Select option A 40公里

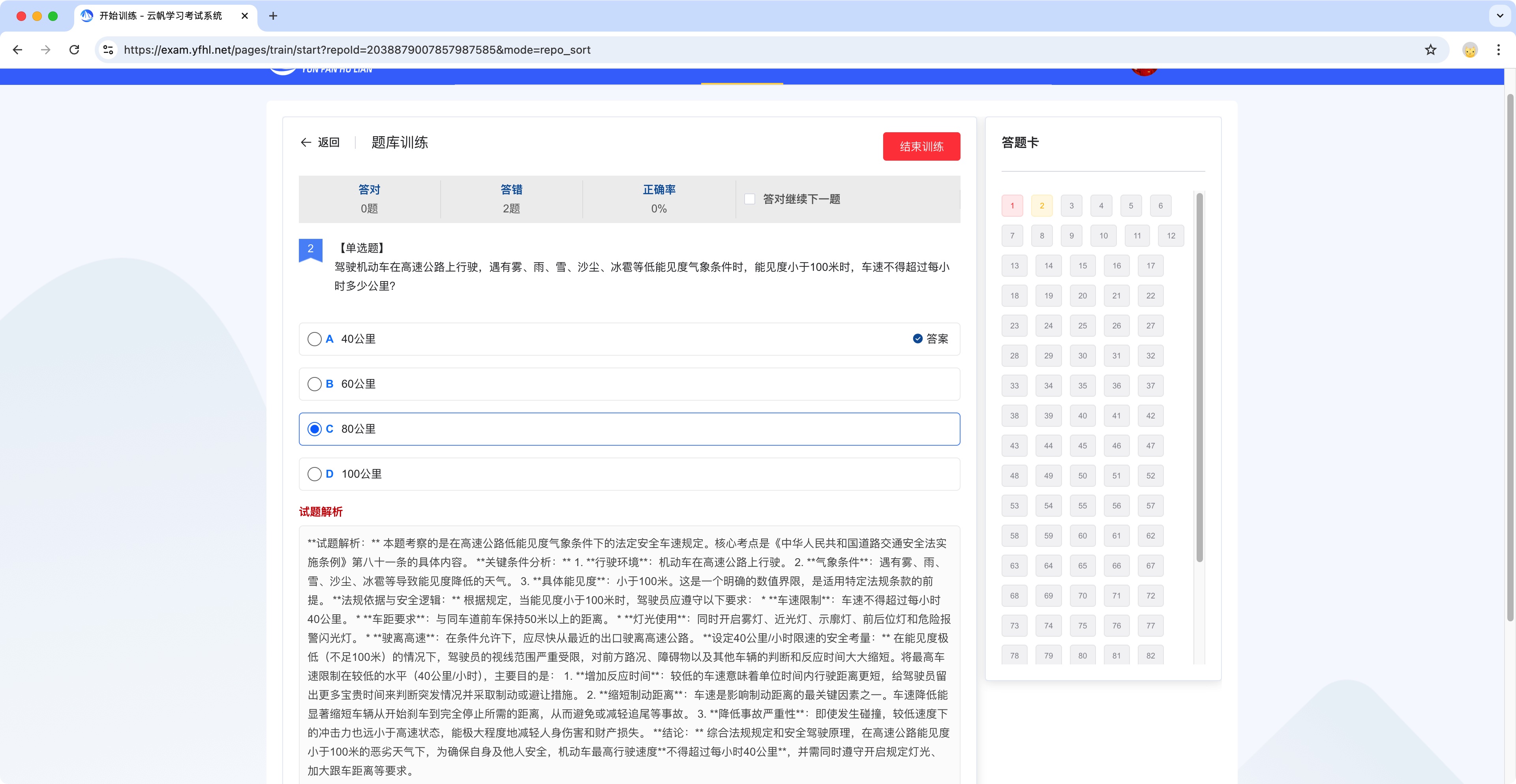[x=315, y=339]
